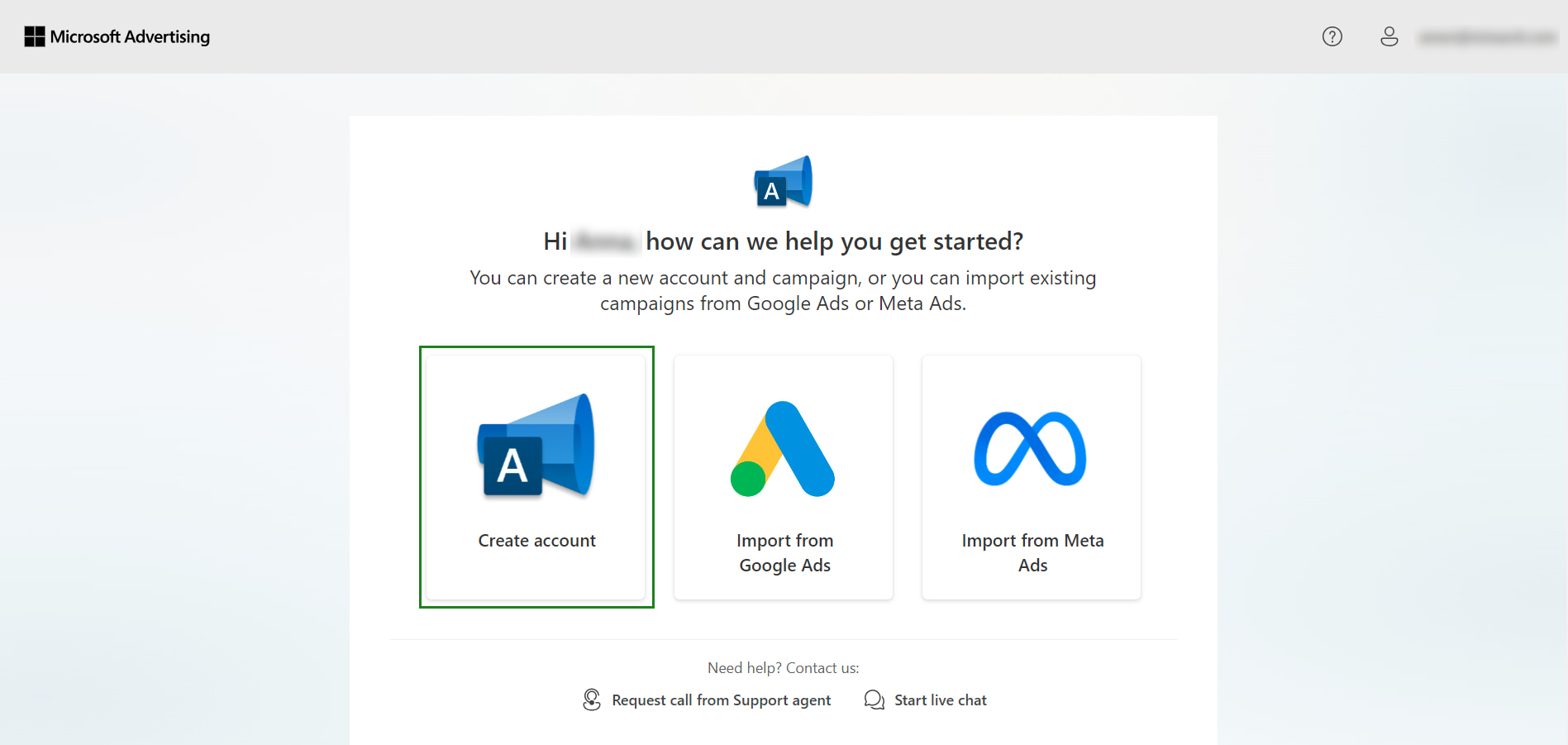The image size is (1568, 745).
Task: Open the blurred account email menu
Action: click(x=1486, y=37)
